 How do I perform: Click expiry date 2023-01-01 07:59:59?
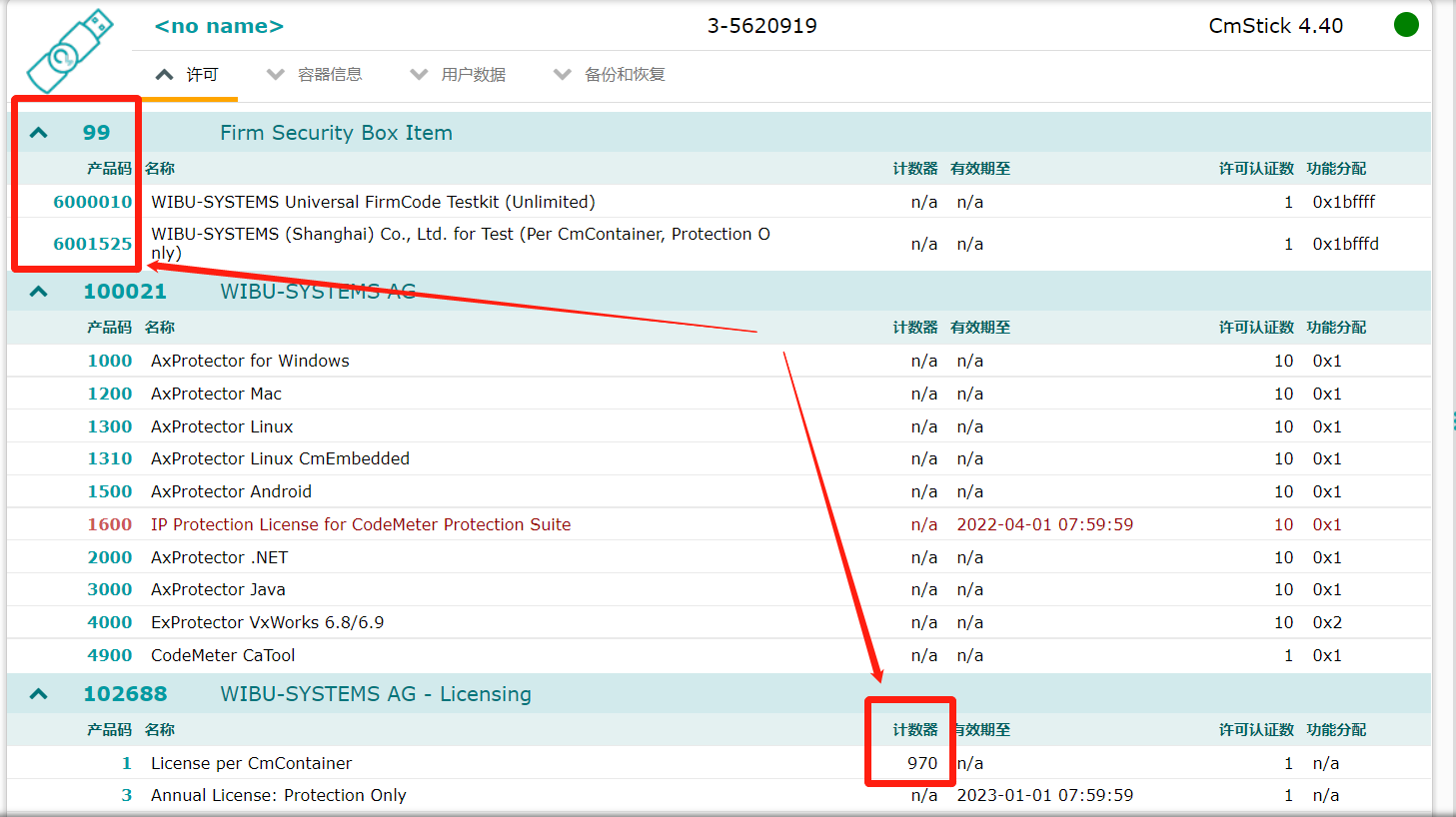pyautogui.click(x=1045, y=795)
